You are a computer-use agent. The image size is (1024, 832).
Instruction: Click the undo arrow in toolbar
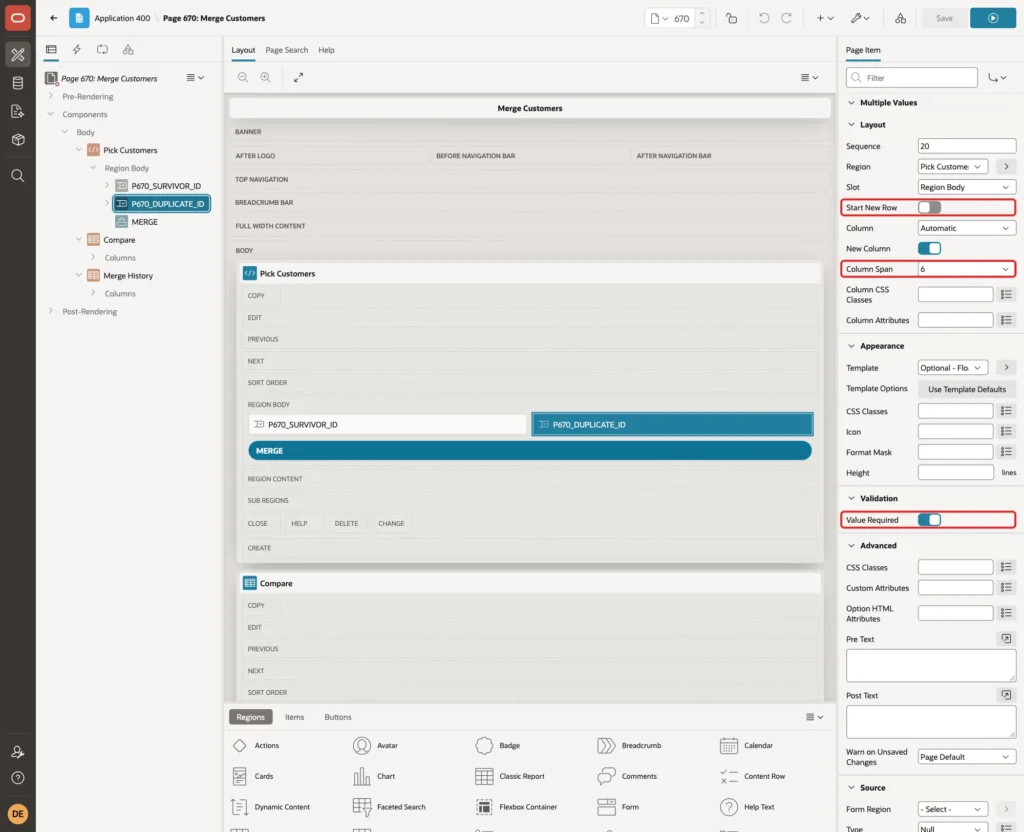(763, 18)
